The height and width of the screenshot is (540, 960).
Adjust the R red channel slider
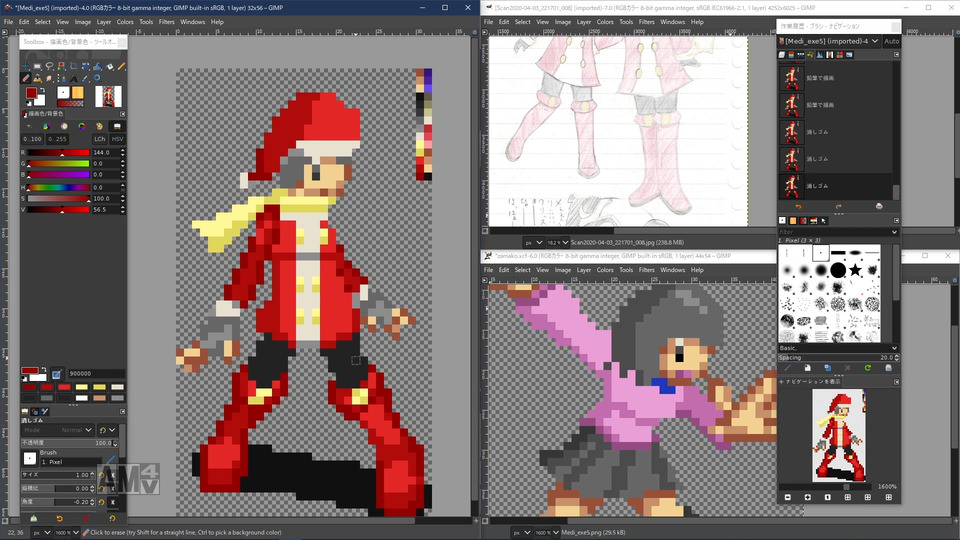(x=59, y=152)
